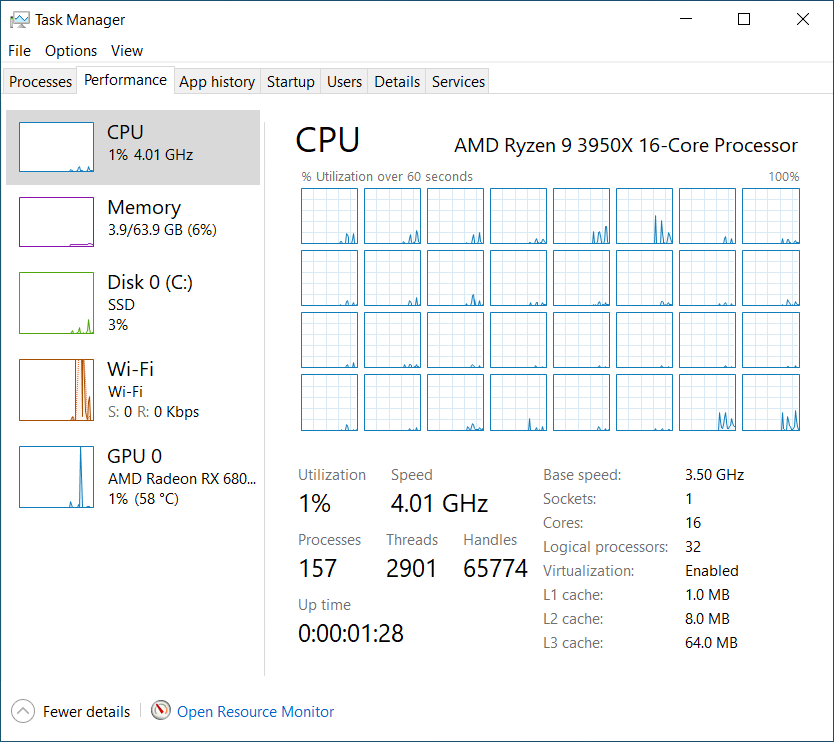Click the L3 cache value 64.0 MB
Image resolution: width=834 pixels, height=742 pixels.
(711, 643)
